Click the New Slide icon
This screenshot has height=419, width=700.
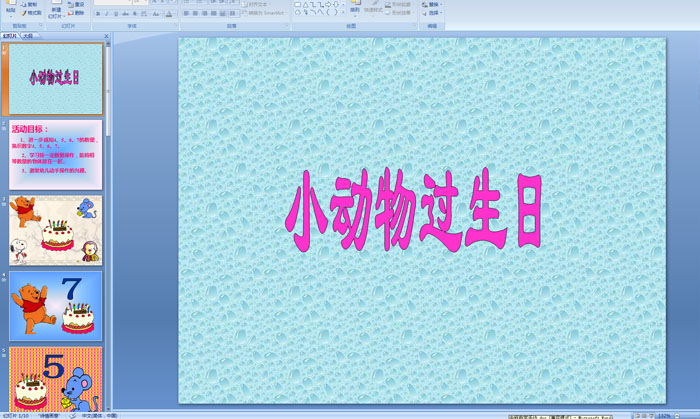point(55,8)
